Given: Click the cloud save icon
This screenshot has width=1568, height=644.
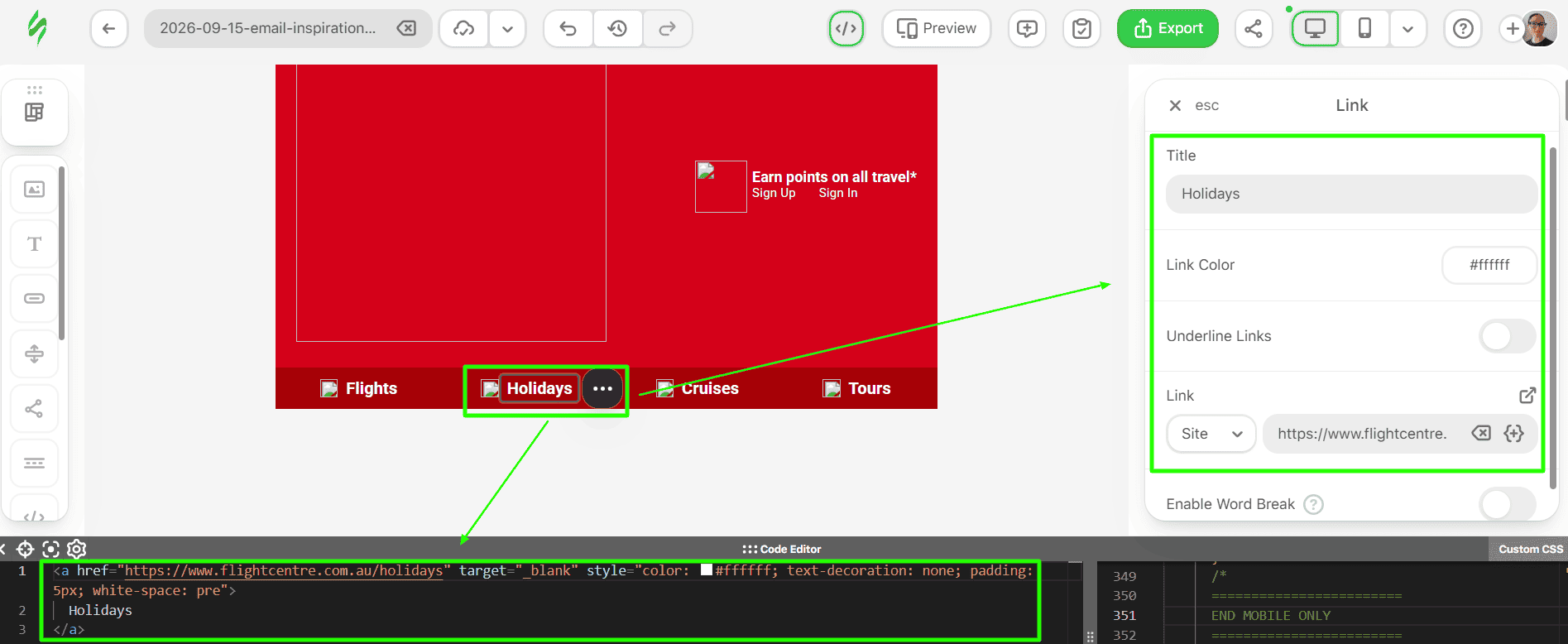Looking at the screenshot, I should coord(464,28).
